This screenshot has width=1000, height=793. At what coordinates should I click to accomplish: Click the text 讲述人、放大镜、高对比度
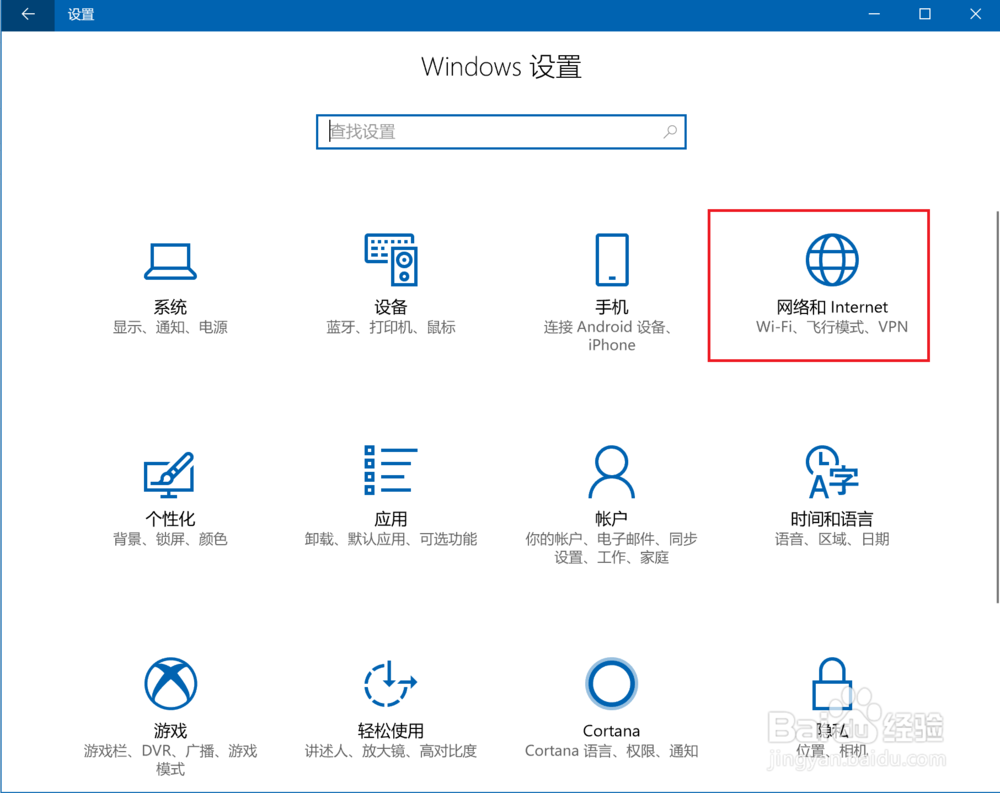coord(391,751)
